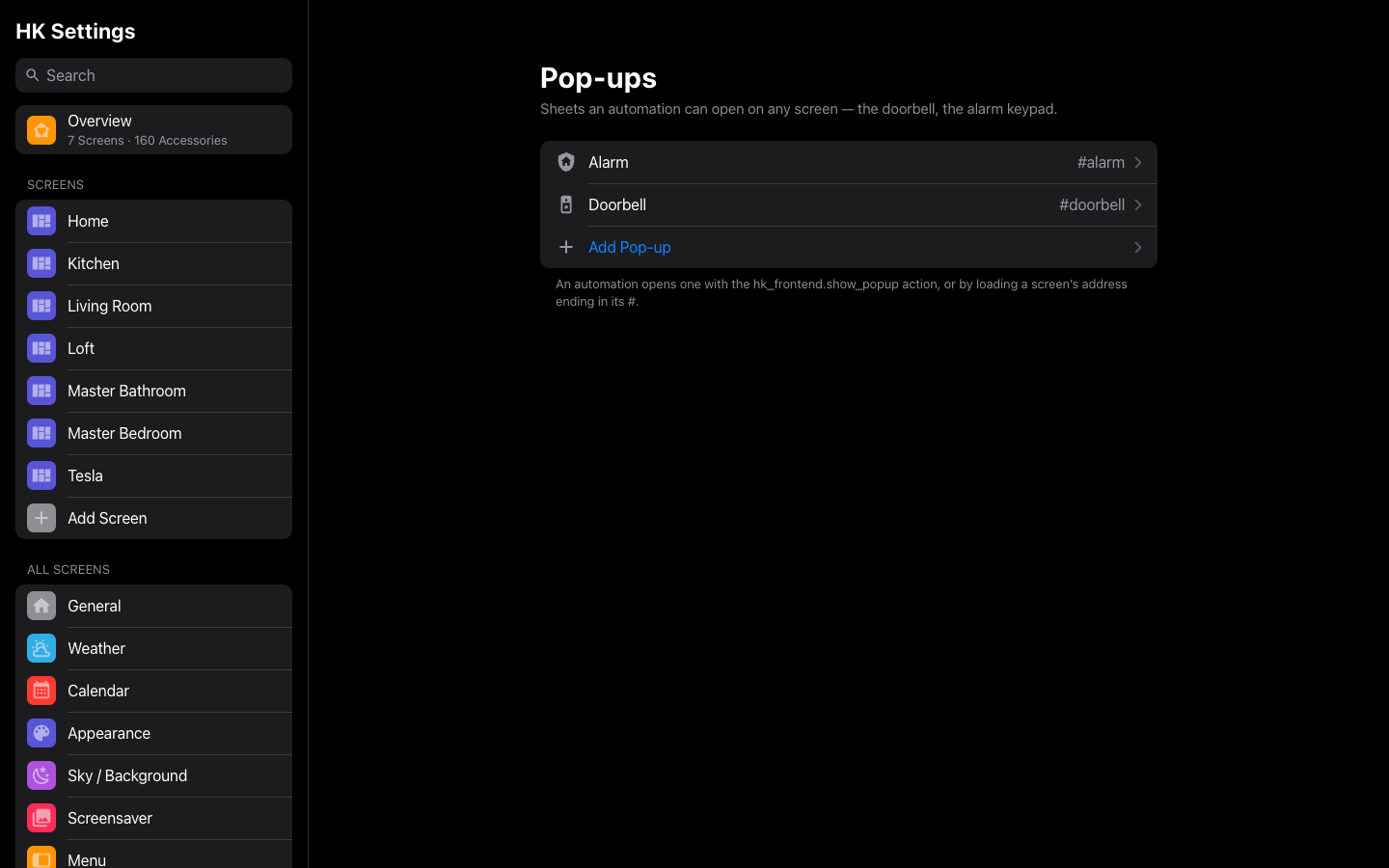Viewport: 1389px width, 868px height.
Task: Open the Add Pop-up row chevron
Action: click(x=1138, y=247)
